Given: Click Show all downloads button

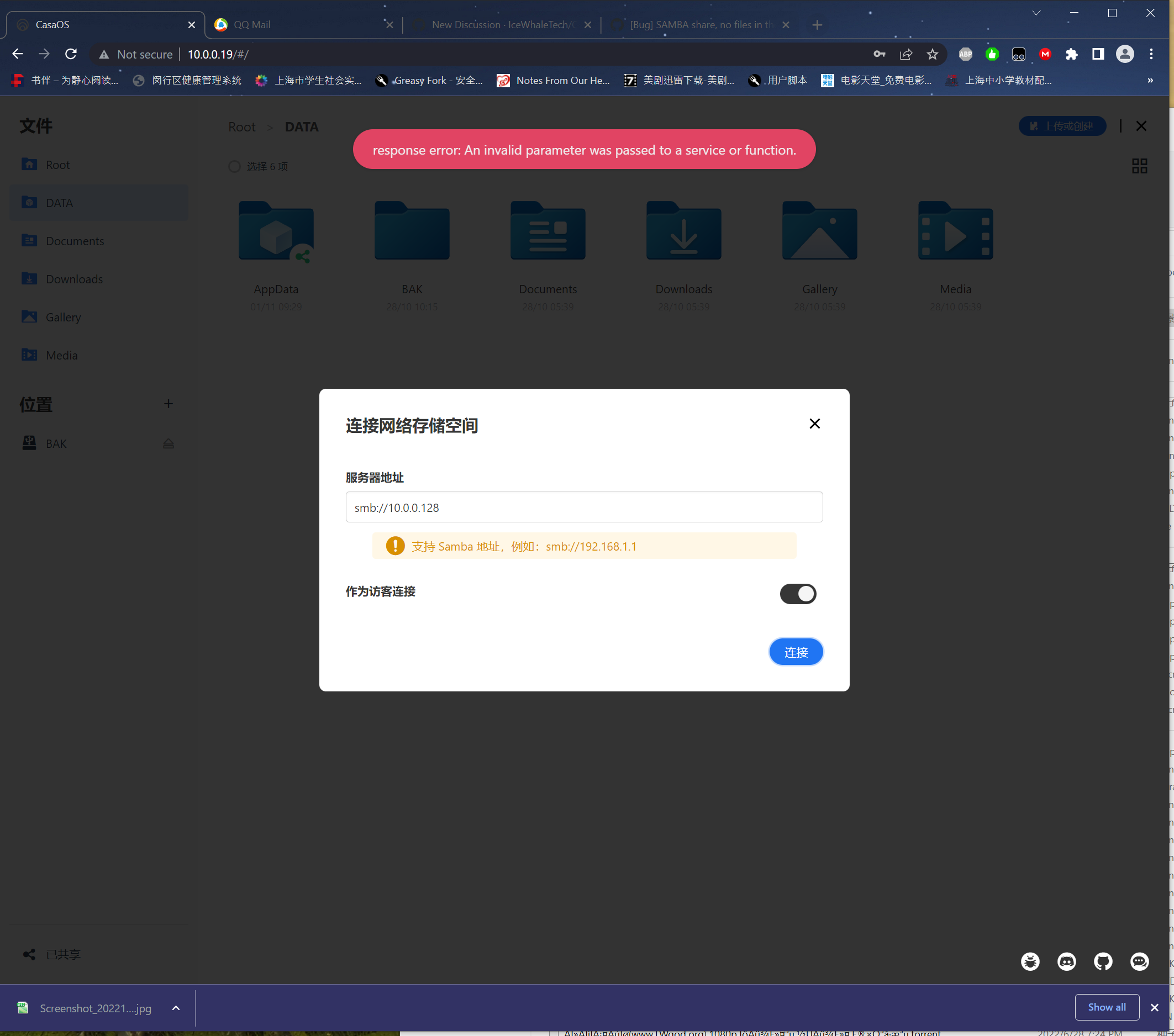Looking at the screenshot, I should click(x=1106, y=1007).
